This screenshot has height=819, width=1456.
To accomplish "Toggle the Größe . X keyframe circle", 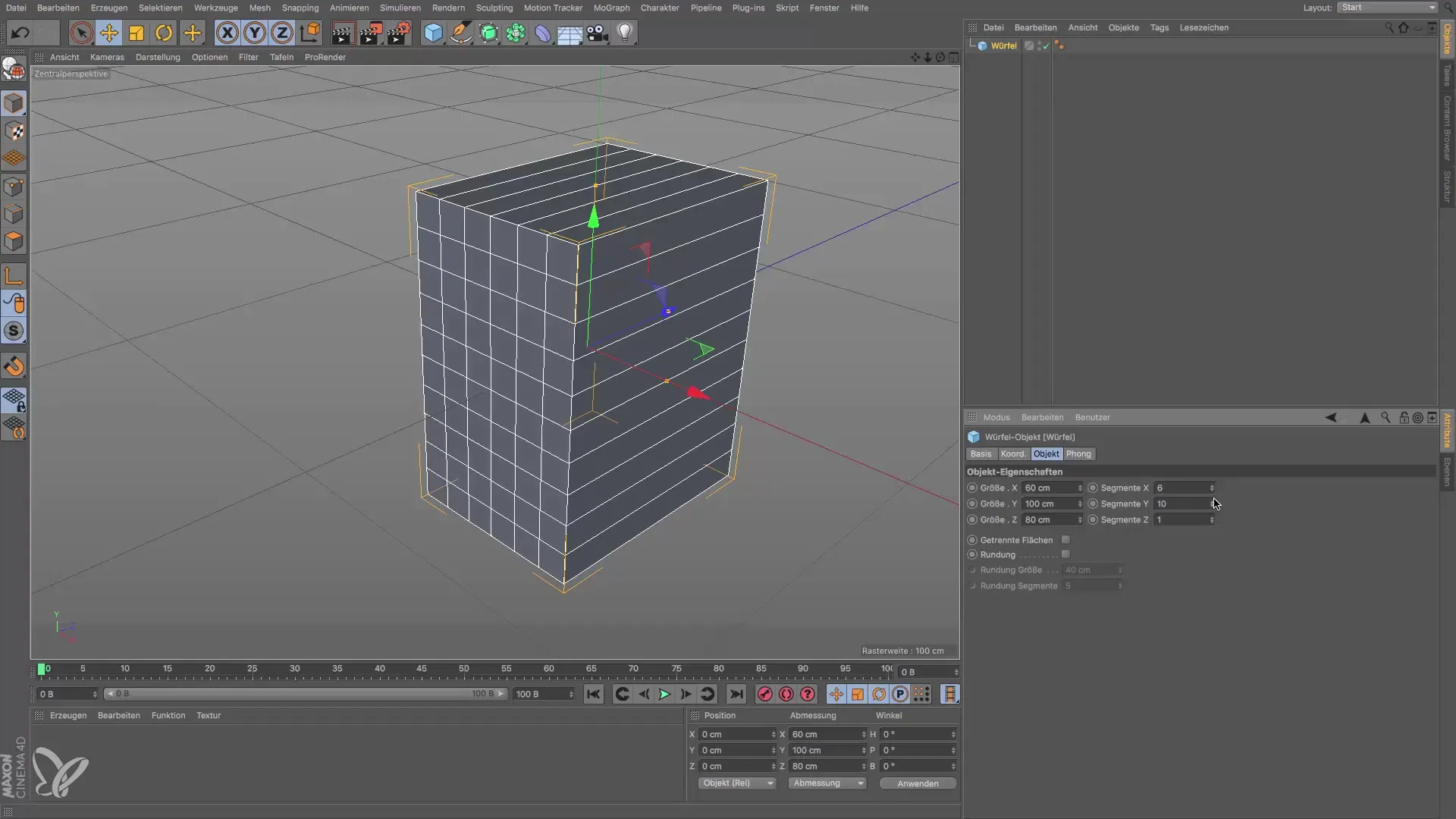I will [x=972, y=488].
